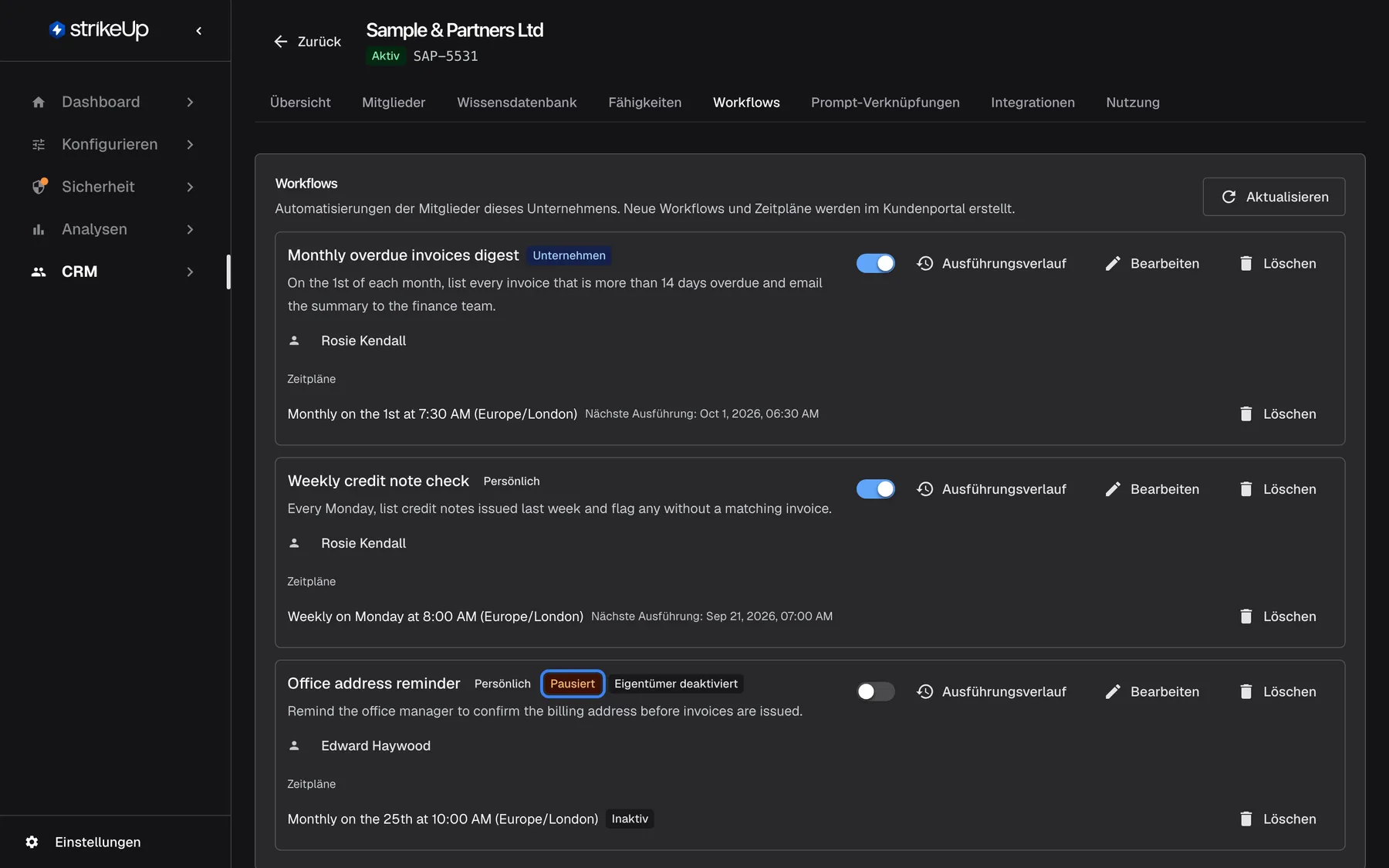Viewport: 1389px width, 868px height.
Task: Delete the Weekly on Monday schedule
Action: 1278,616
